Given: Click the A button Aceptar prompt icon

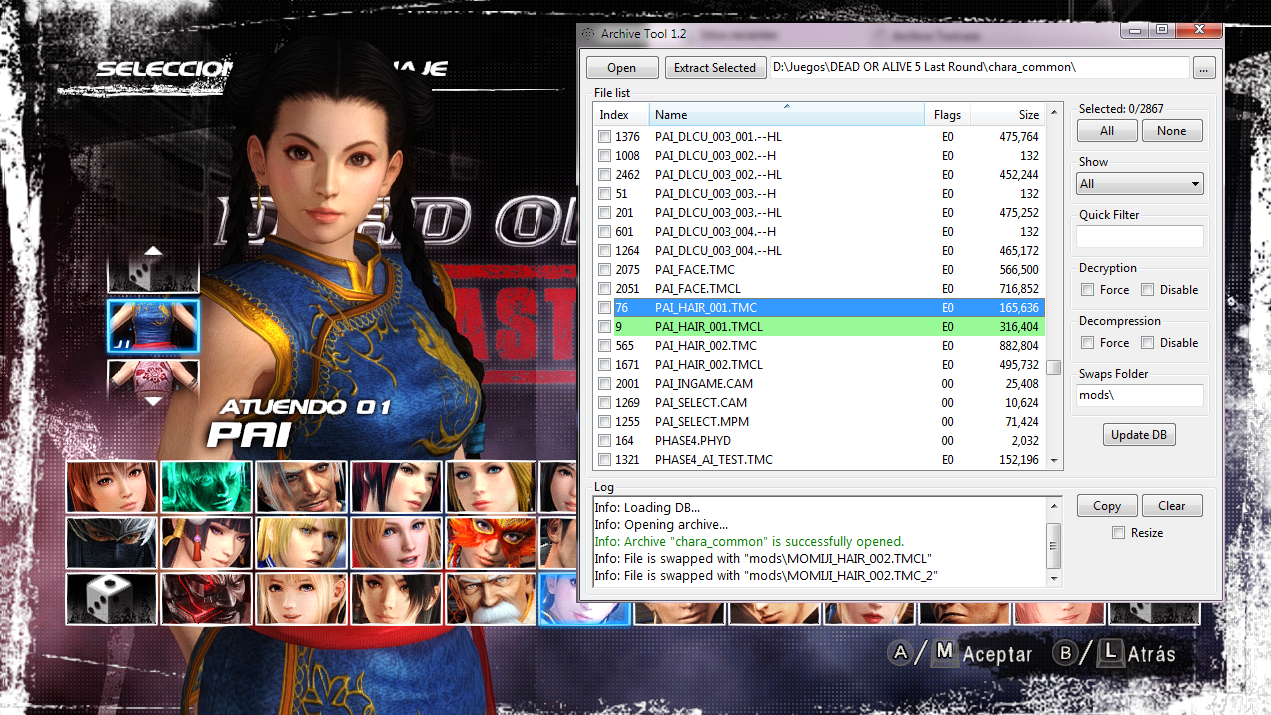Looking at the screenshot, I should coord(902,653).
